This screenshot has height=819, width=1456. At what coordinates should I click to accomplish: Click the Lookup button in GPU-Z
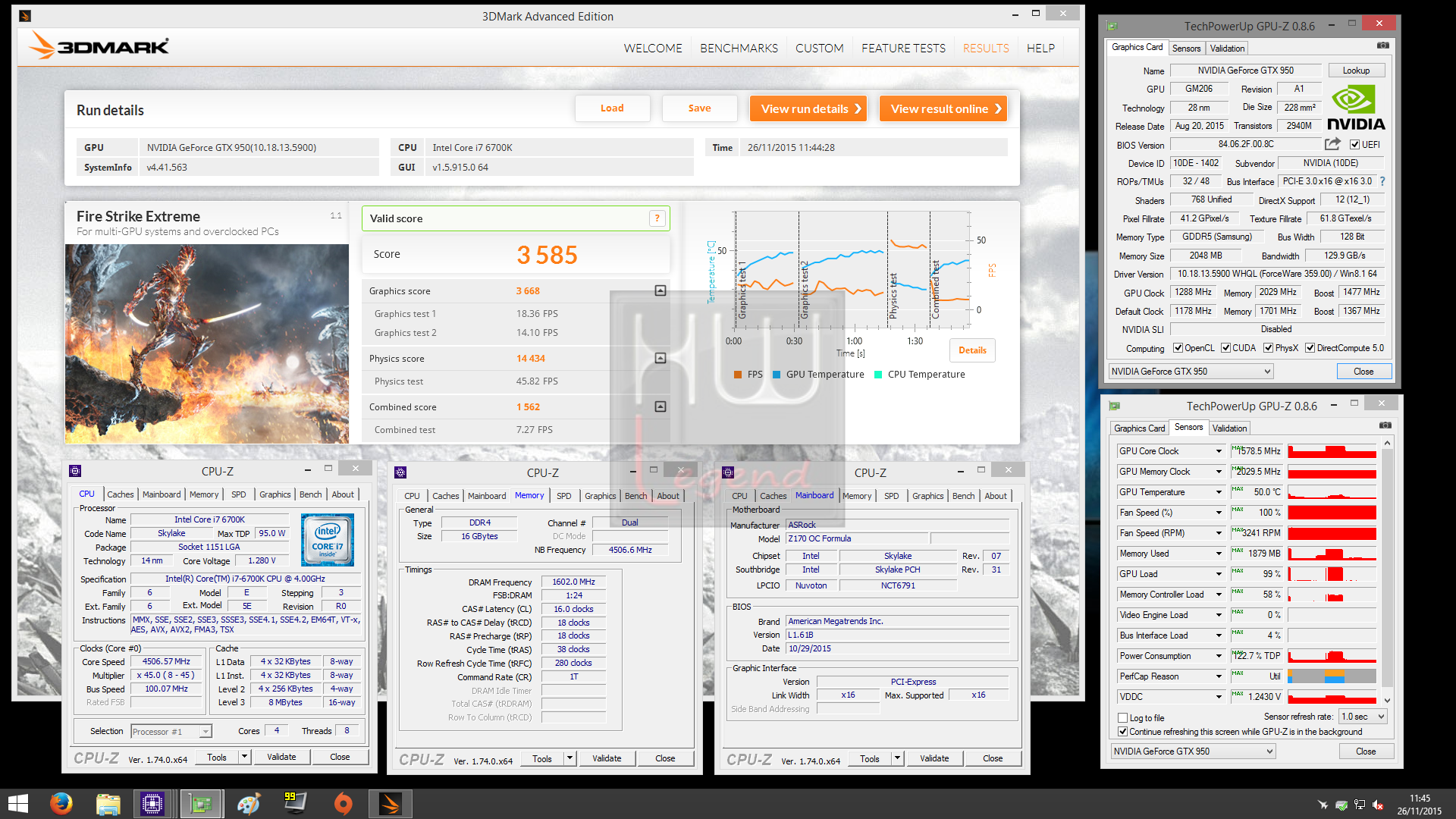(1356, 71)
